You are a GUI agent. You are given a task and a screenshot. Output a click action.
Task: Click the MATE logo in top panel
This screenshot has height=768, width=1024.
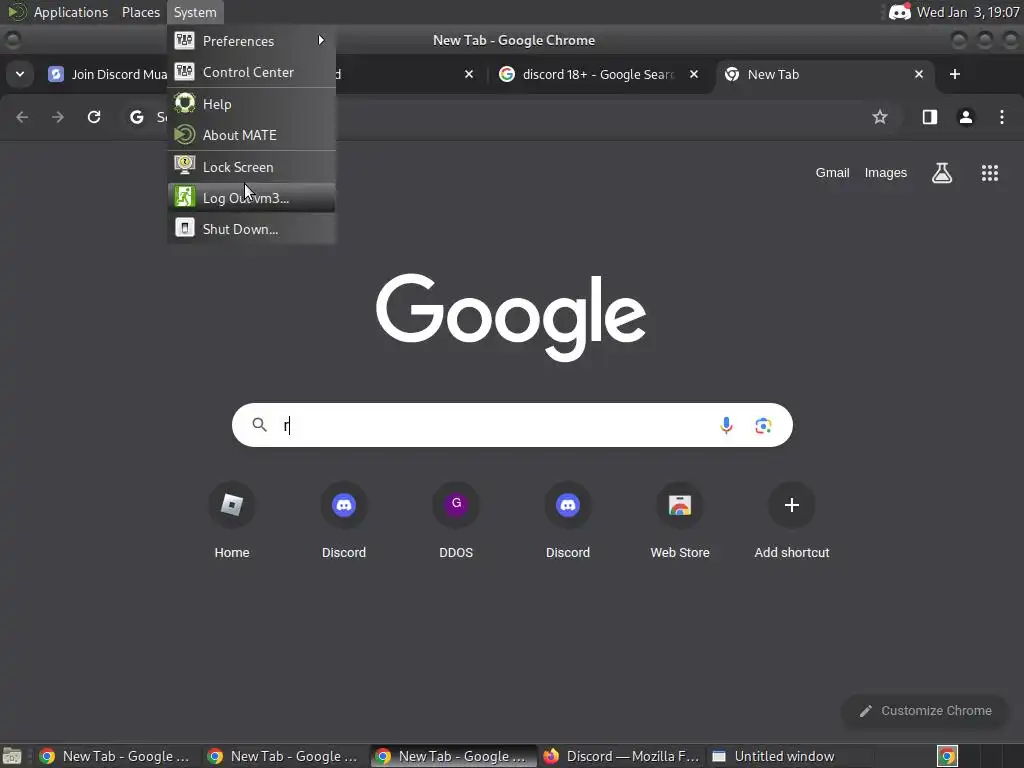[x=16, y=12]
